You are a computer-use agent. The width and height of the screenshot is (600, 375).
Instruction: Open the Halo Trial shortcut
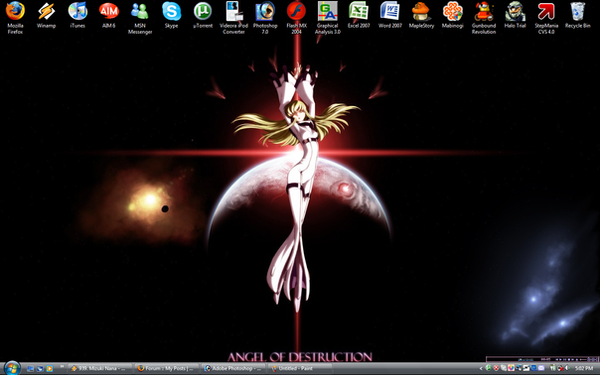(x=515, y=15)
